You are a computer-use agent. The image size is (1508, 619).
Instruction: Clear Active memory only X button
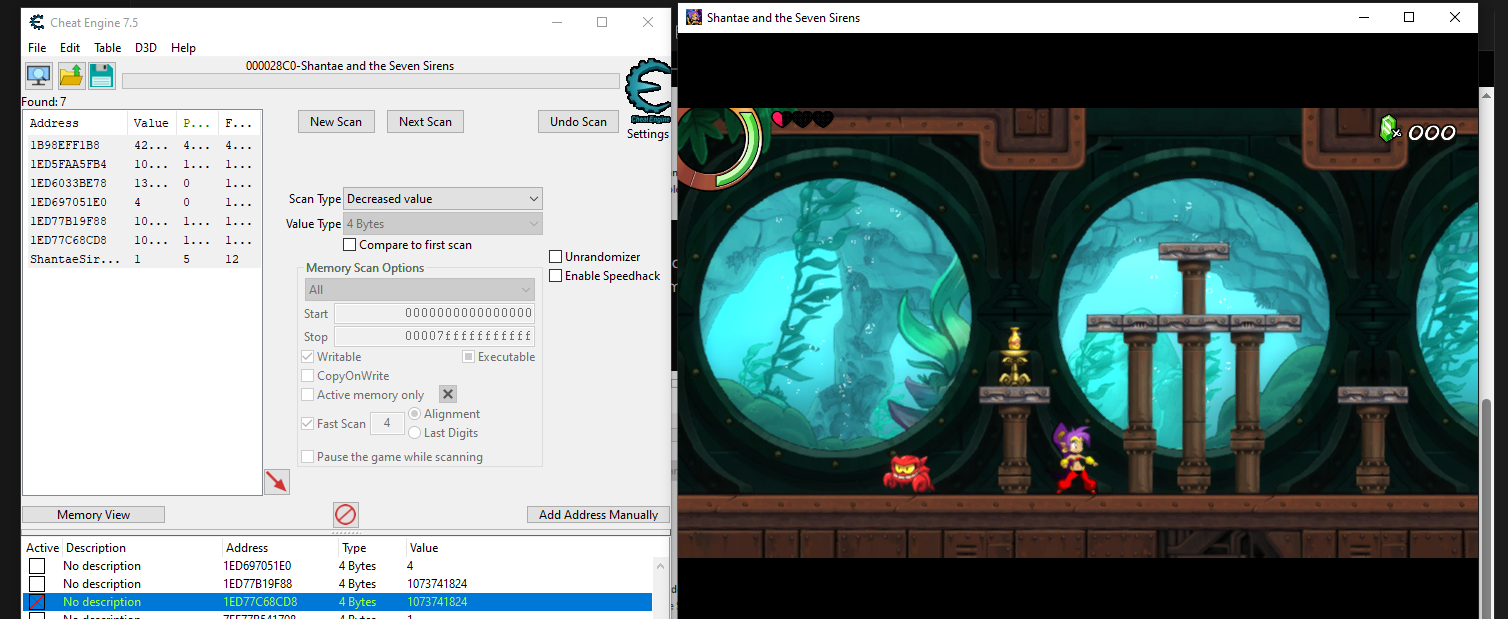pyautogui.click(x=448, y=395)
